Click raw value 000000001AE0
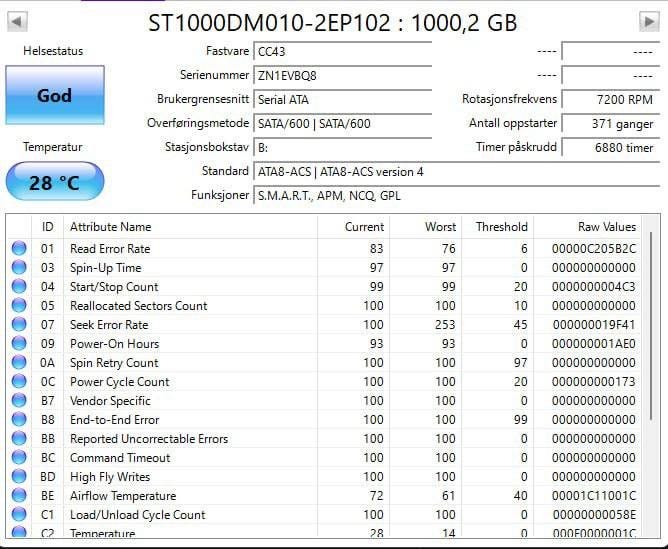668x549 pixels. click(x=594, y=343)
